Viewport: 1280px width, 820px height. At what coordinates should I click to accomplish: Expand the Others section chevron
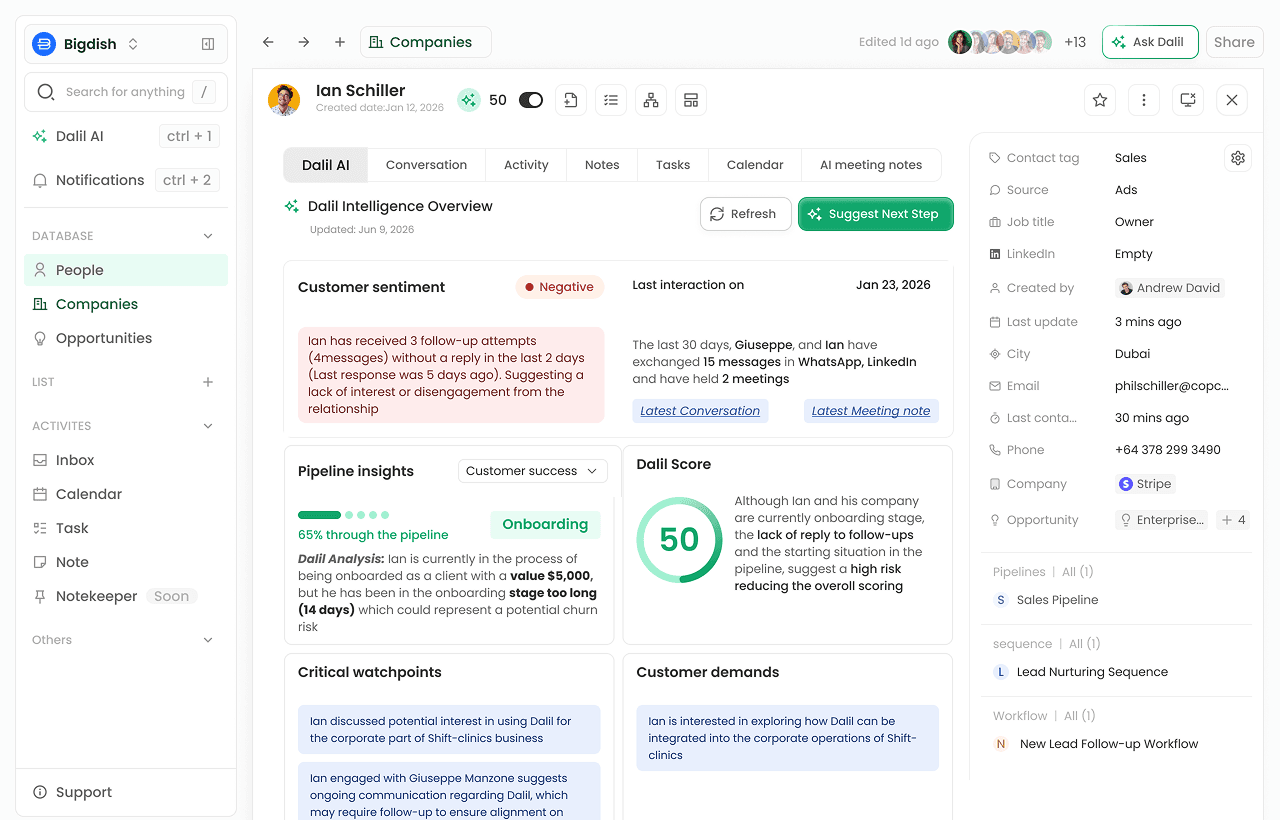208,640
